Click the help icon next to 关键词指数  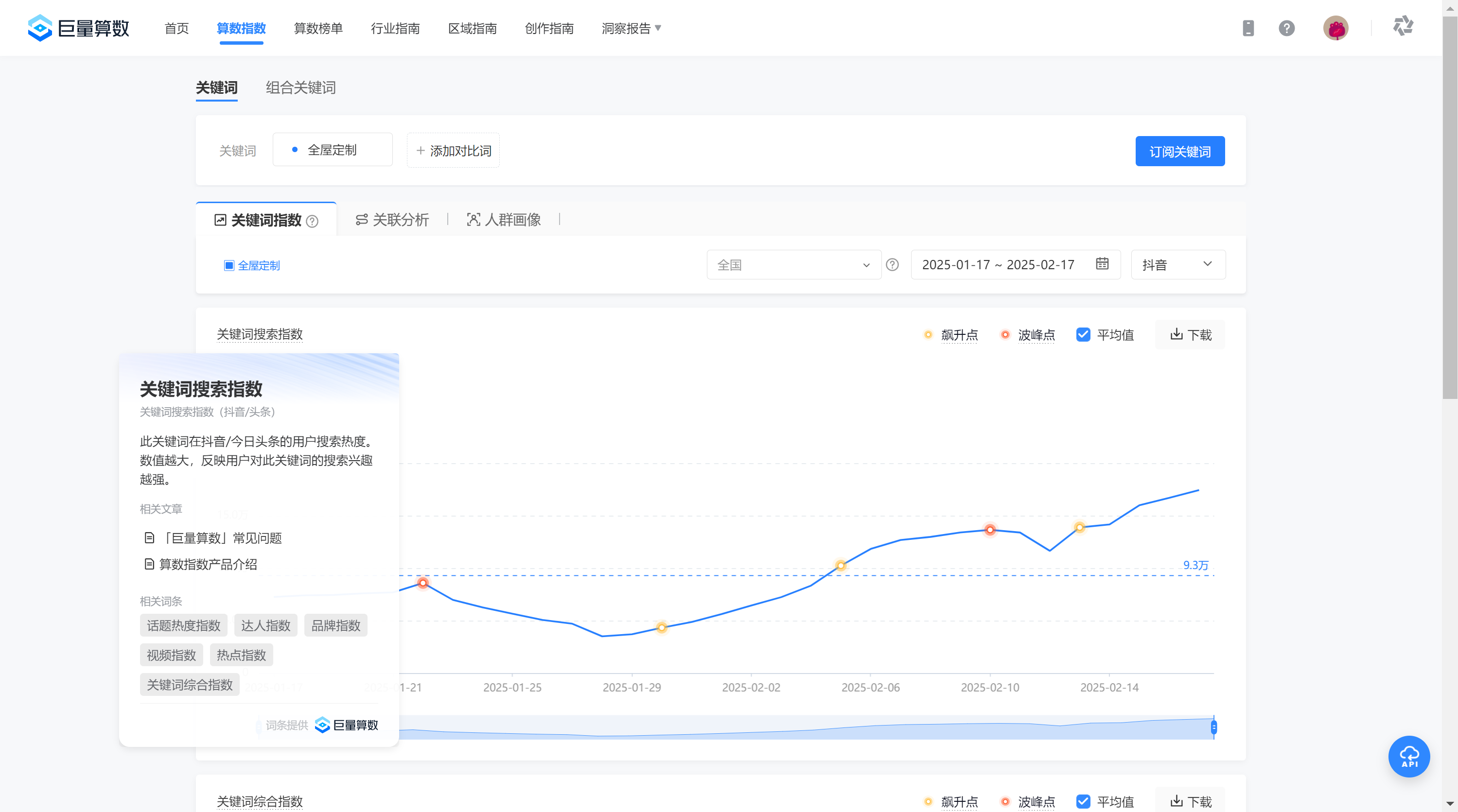[312, 221]
